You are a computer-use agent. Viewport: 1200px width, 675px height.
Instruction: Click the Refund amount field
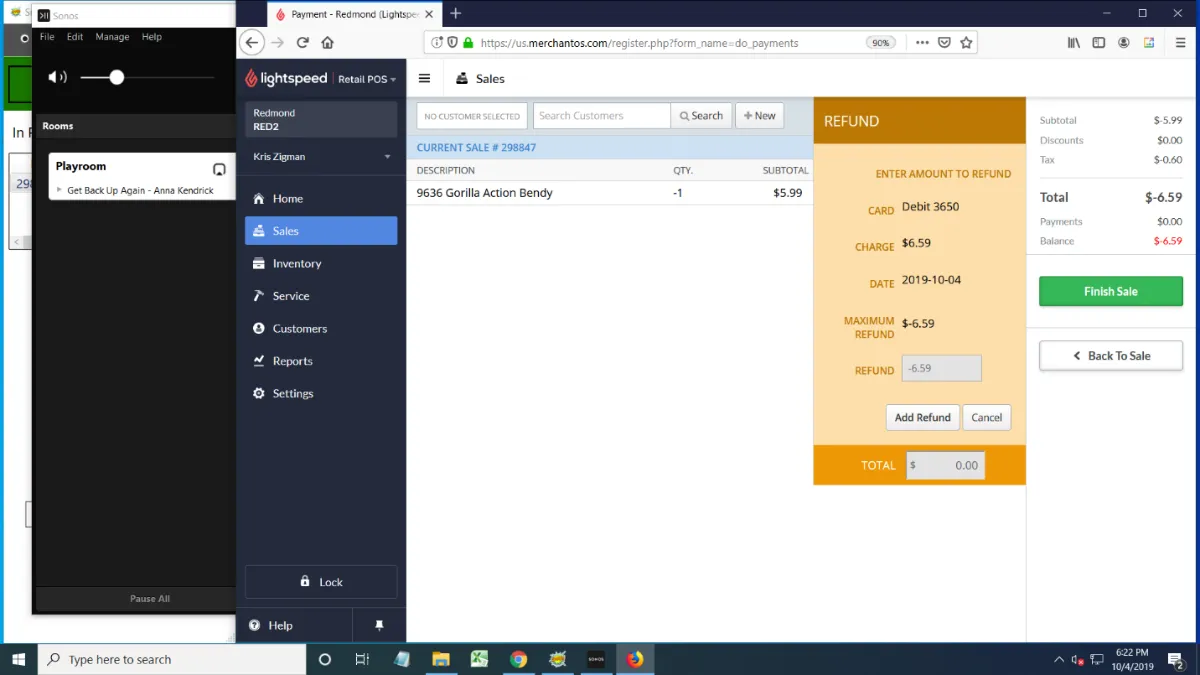942,368
